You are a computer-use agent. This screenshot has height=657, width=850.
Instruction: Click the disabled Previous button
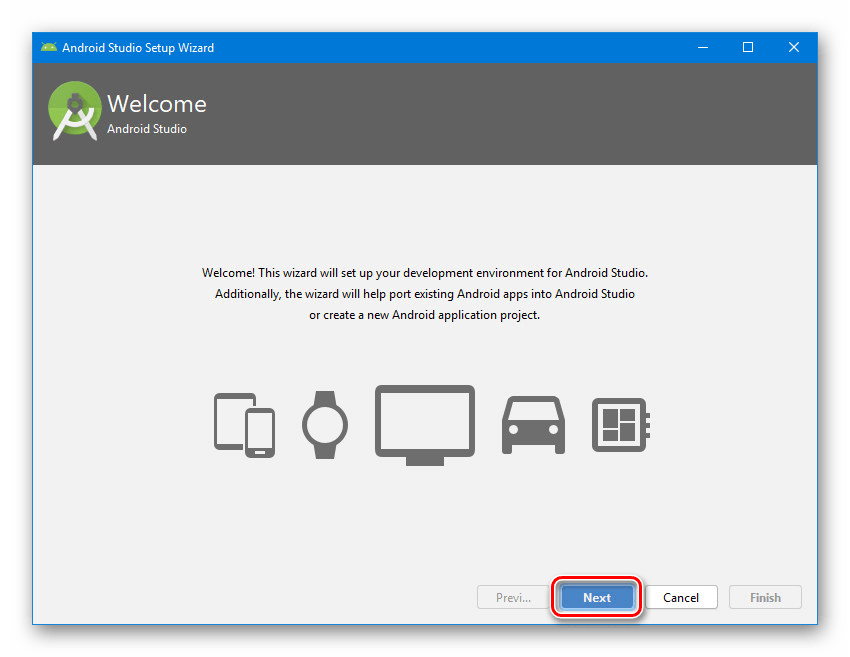click(x=512, y=597)
